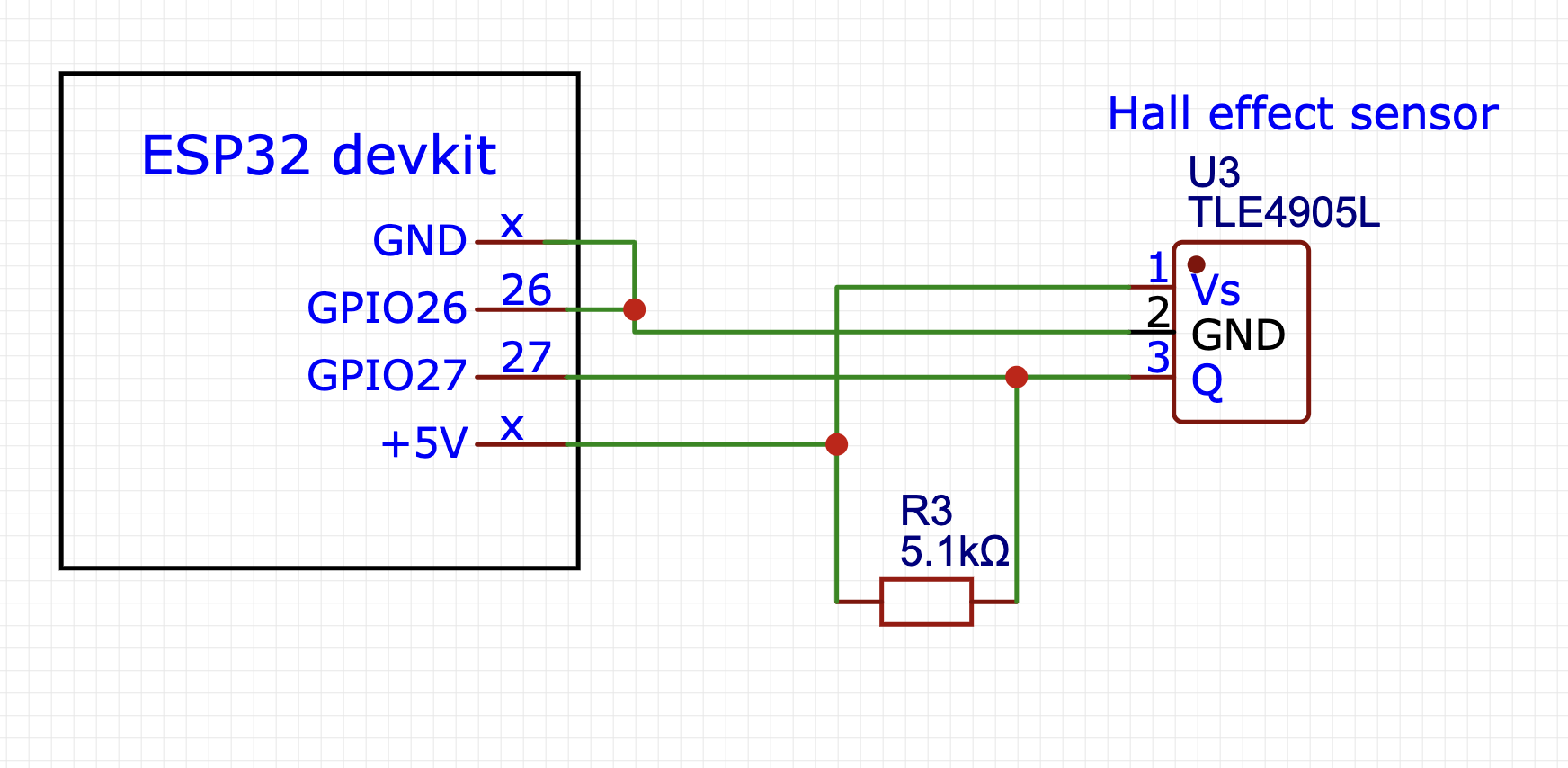Select the Q output pin label
This screenshot has height=768, width=1568.
pyautogui.click(x=1207, y=381)
